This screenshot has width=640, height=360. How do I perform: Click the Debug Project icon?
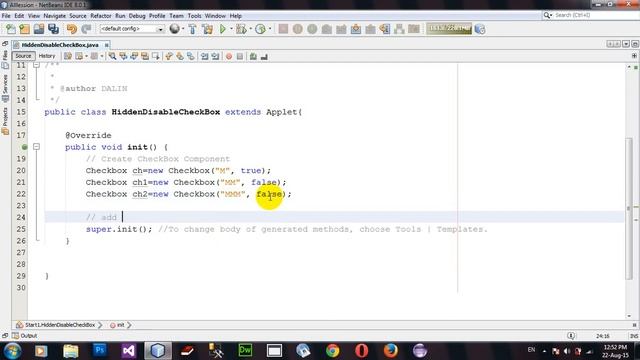pos(241,29)
